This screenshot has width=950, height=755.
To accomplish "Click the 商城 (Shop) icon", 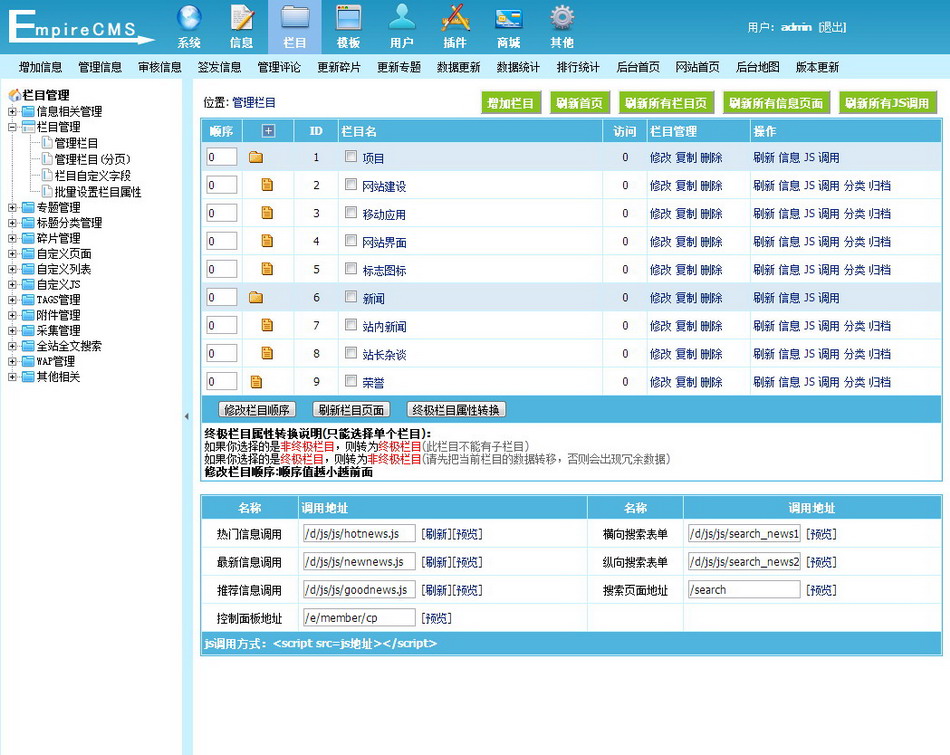I will click(x=508, y=20).
